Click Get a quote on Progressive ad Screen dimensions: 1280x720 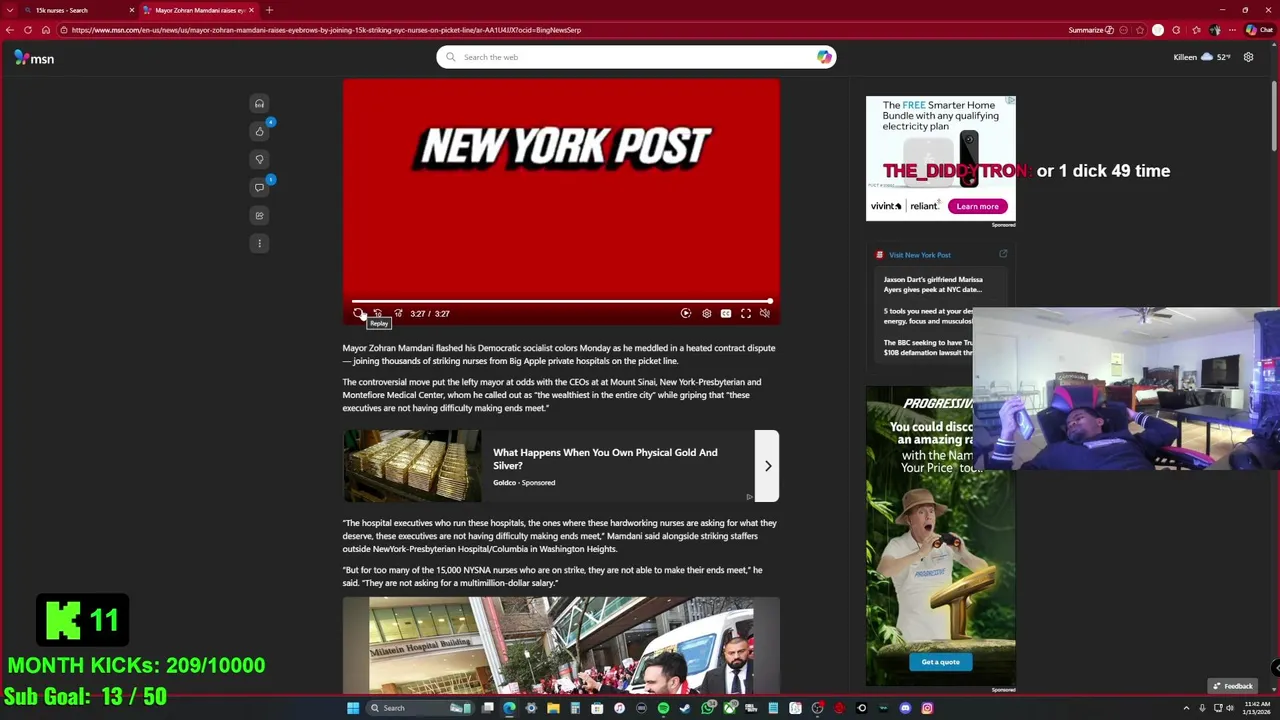tap(940, 662)
